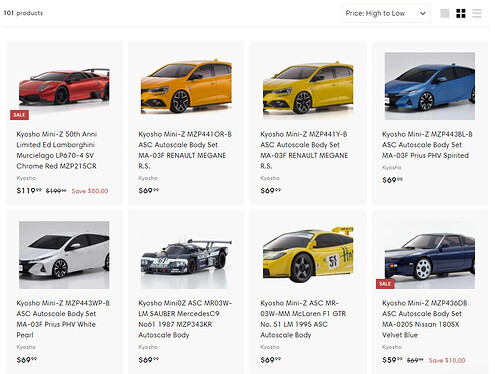Open blue Prius PHV Spirited product image
This screenshot has height=374, width=495.
430,86
